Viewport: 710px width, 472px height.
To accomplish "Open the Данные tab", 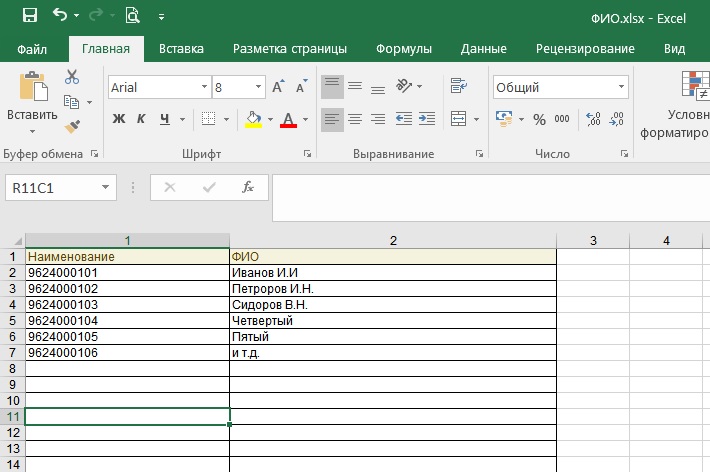I will [484, 49].
